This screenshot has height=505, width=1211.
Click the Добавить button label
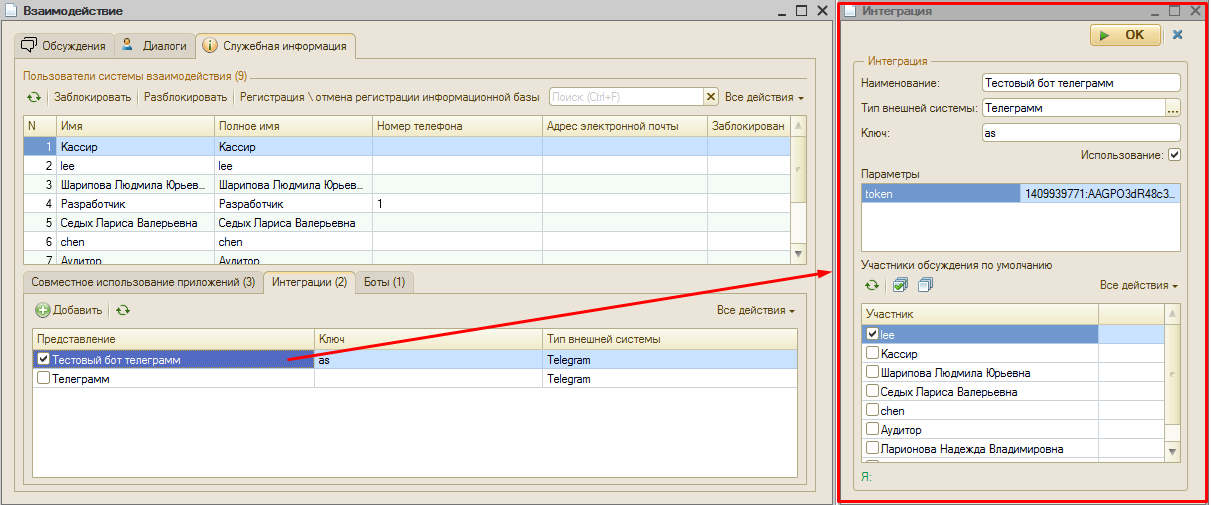click(78, 311)
